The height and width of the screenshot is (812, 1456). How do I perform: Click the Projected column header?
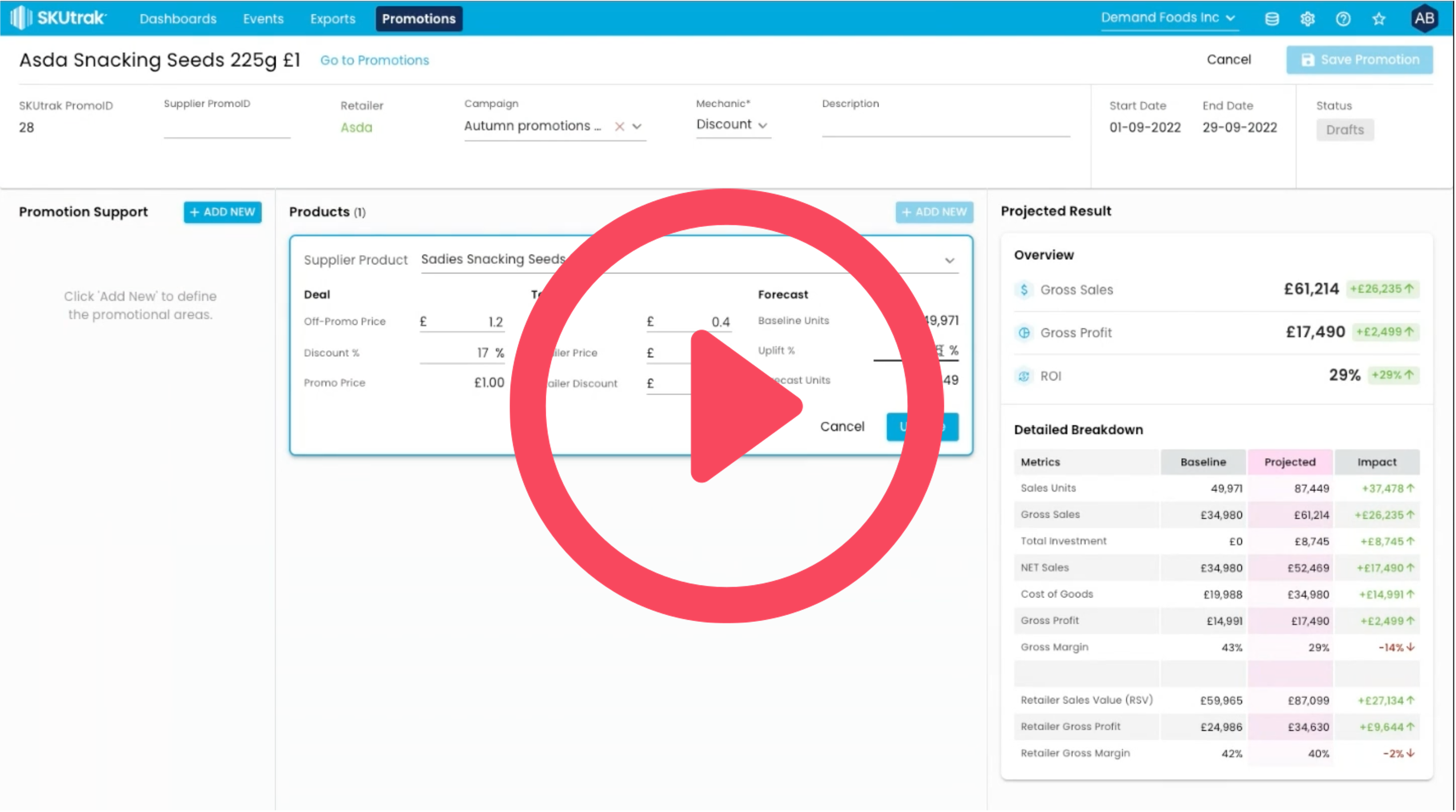click(1290, 462)
